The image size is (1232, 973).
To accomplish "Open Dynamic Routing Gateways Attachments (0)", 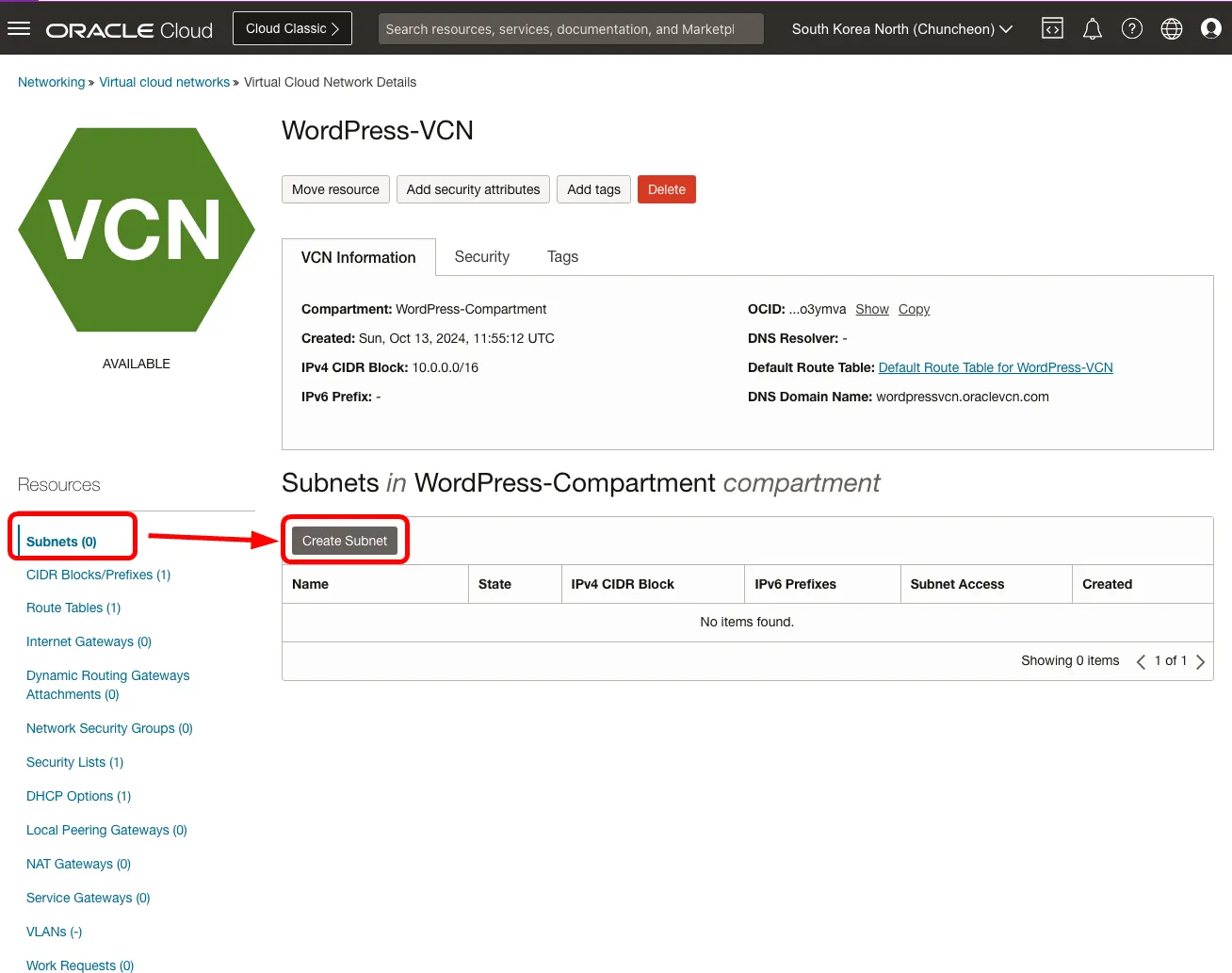I will point(108,685).
